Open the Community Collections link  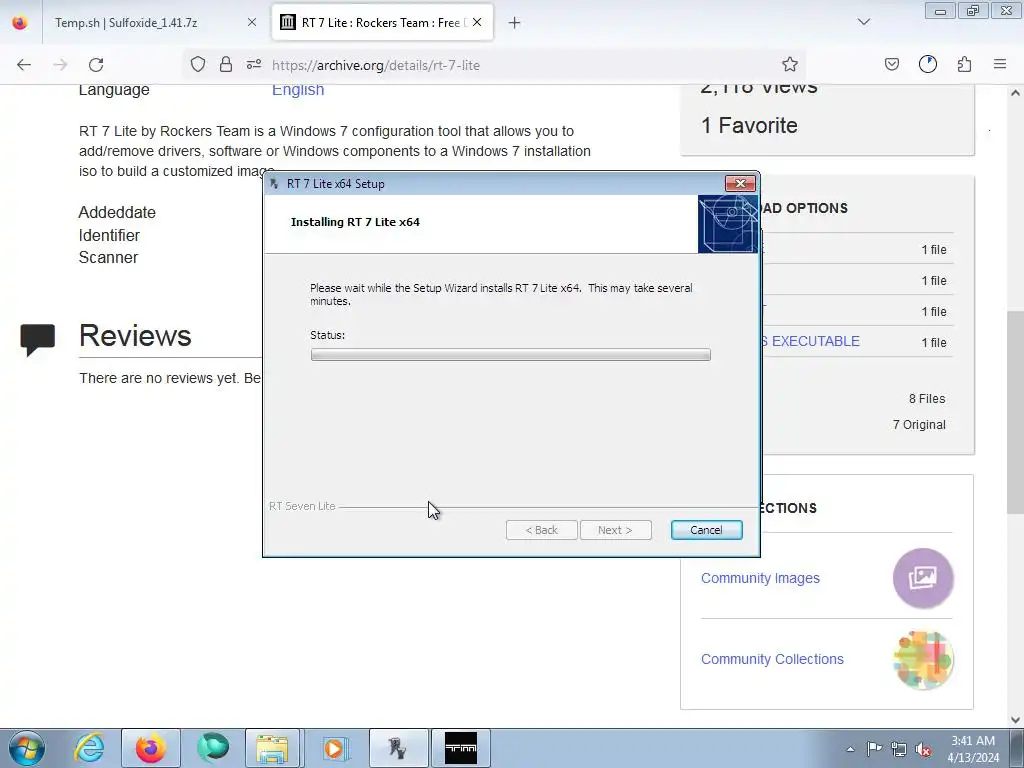772,659
